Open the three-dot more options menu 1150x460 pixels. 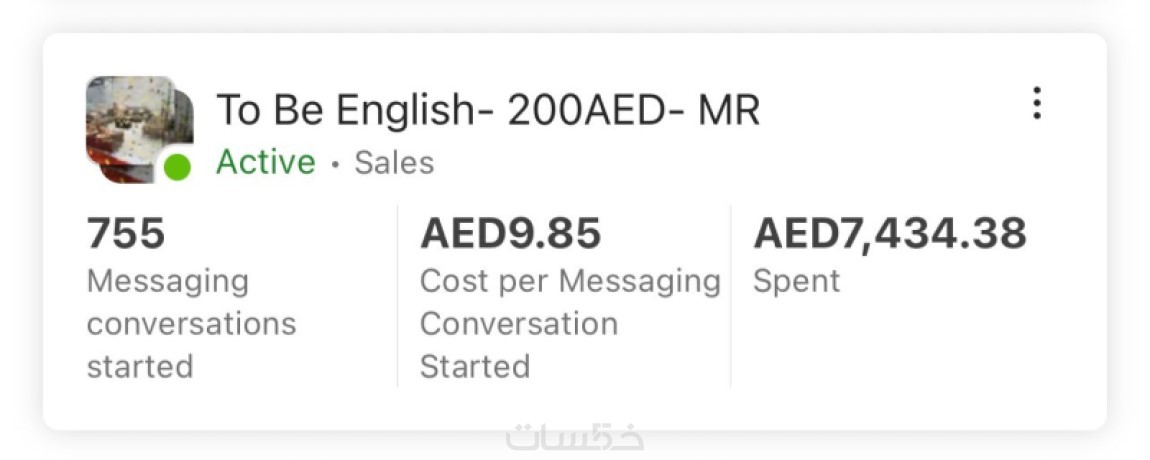[x=1037, y=103]
